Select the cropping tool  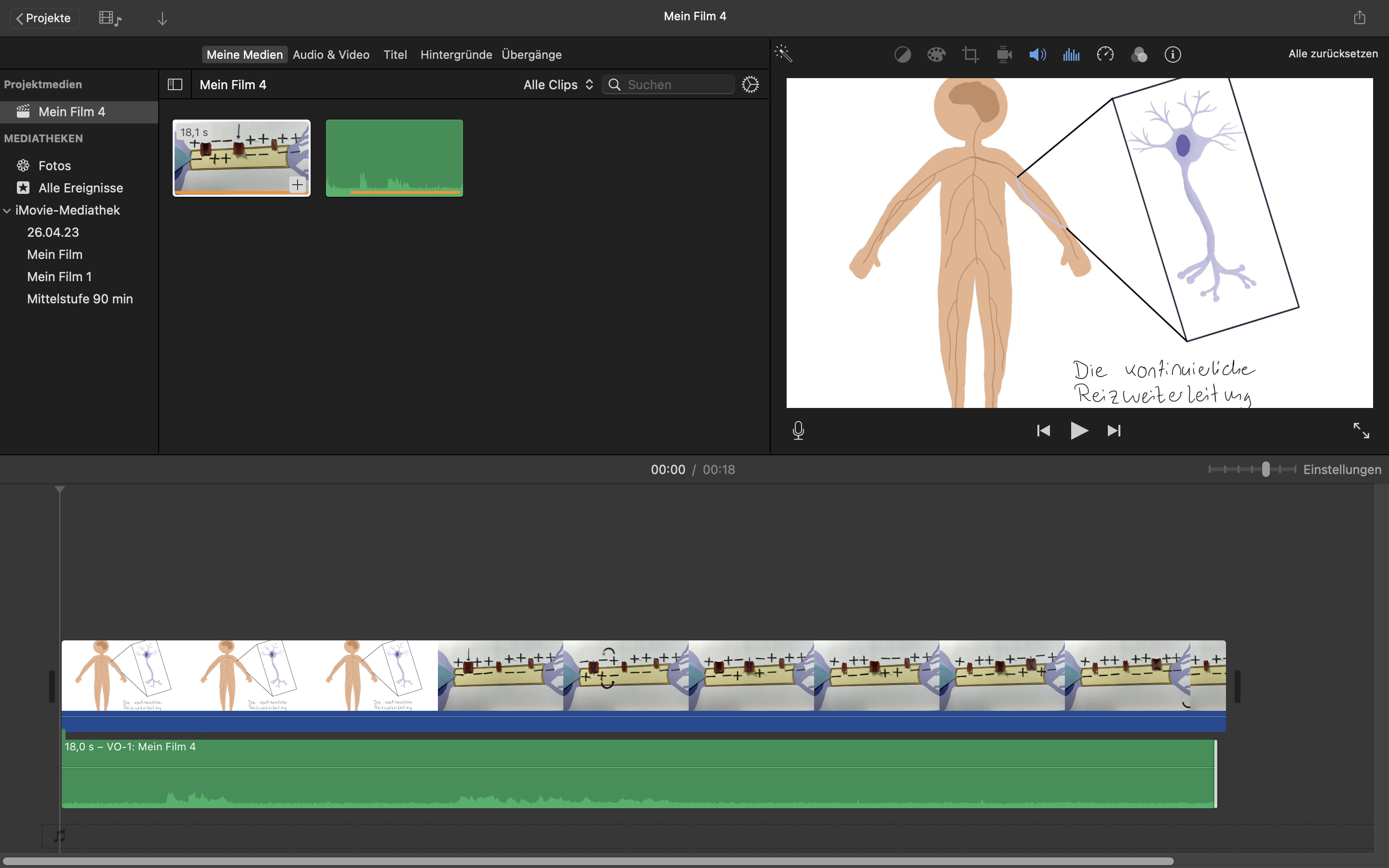pos(970,54)
